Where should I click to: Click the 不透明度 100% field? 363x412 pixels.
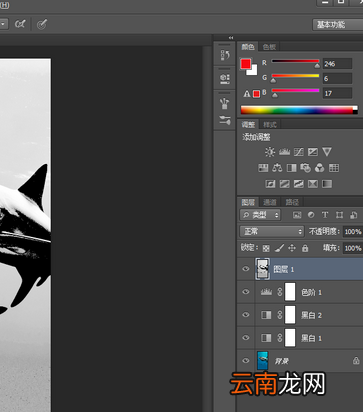(x=353, y=231)
